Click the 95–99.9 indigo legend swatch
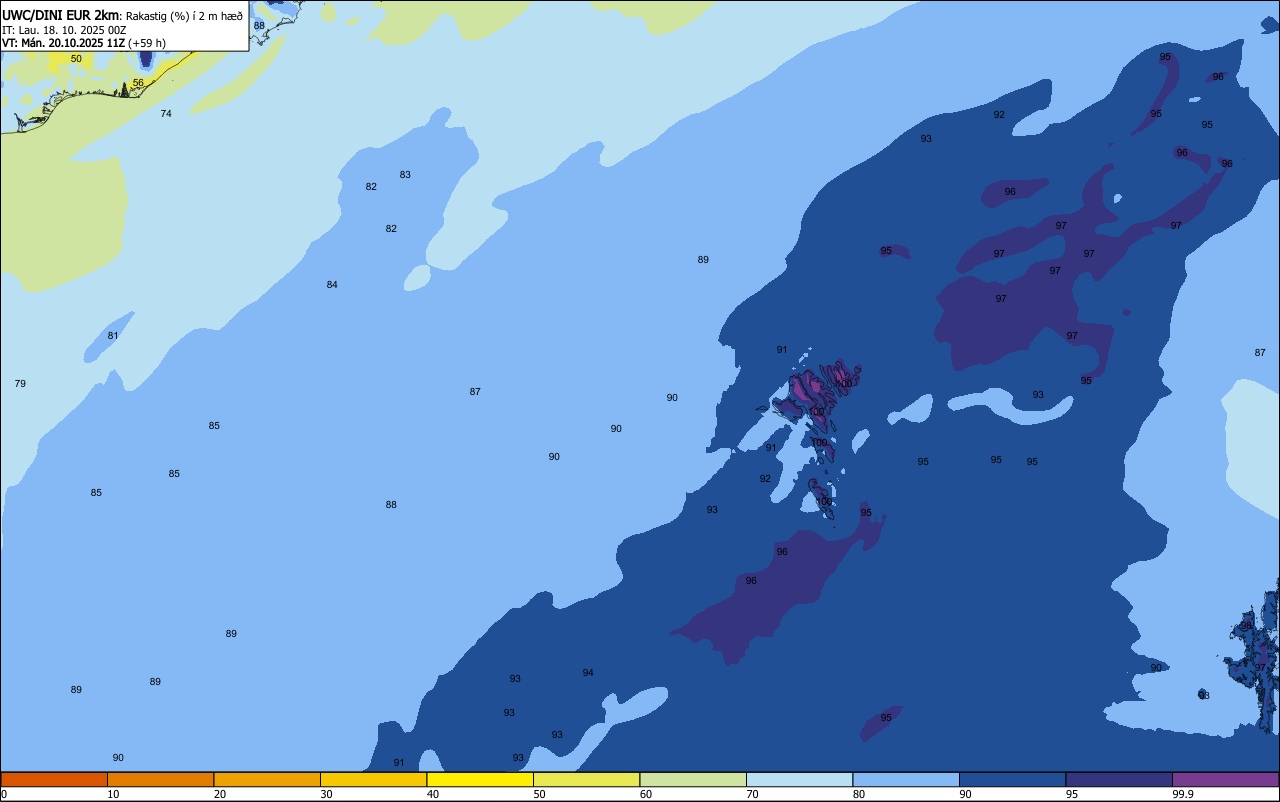Screen dimensions: 1280x802 pyautogui.click(x=1119, y=779)
